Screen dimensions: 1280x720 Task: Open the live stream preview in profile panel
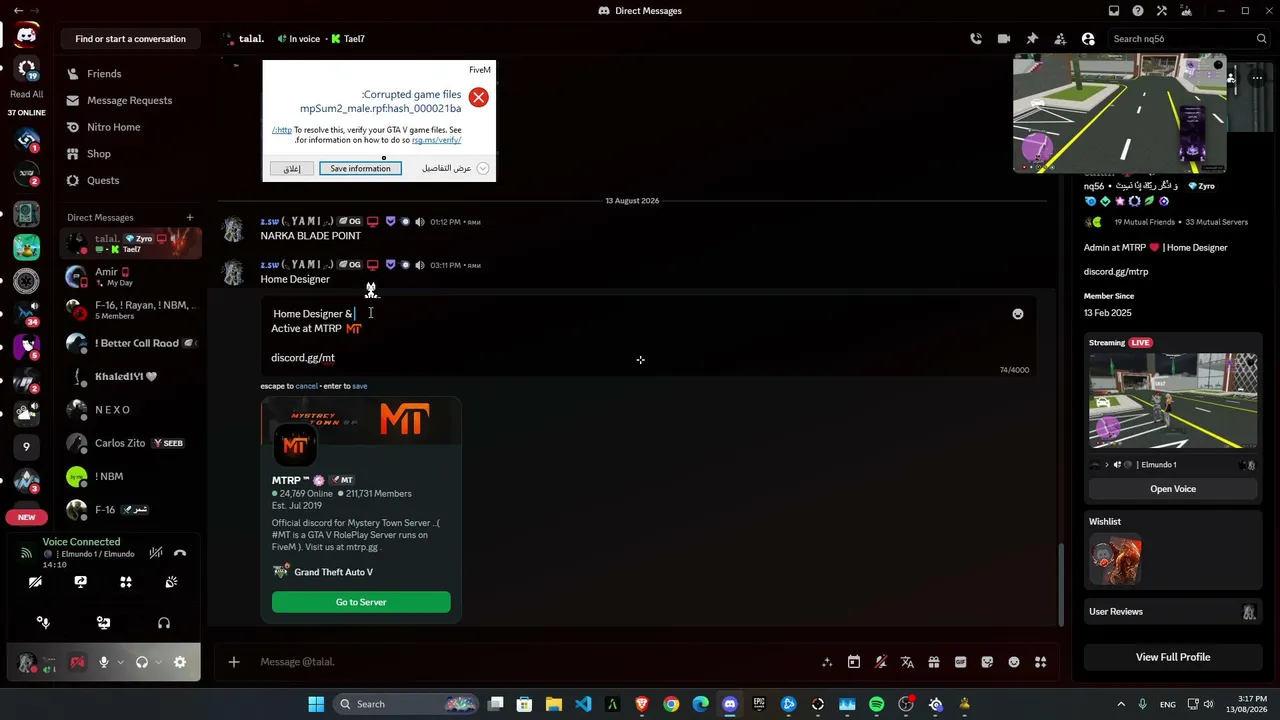coord(1173,400)
